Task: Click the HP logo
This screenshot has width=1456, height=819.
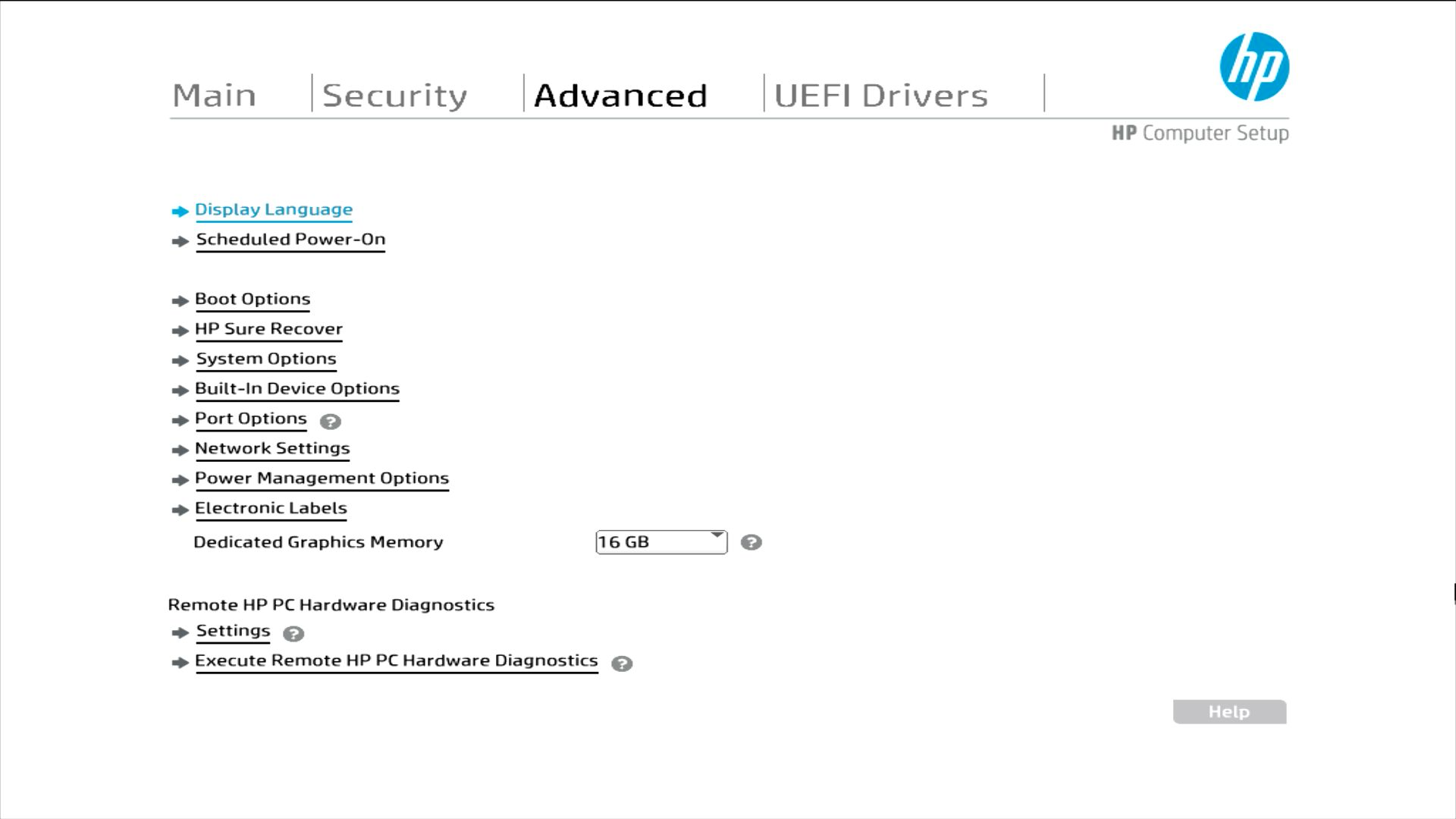Action: (1254, 67)
